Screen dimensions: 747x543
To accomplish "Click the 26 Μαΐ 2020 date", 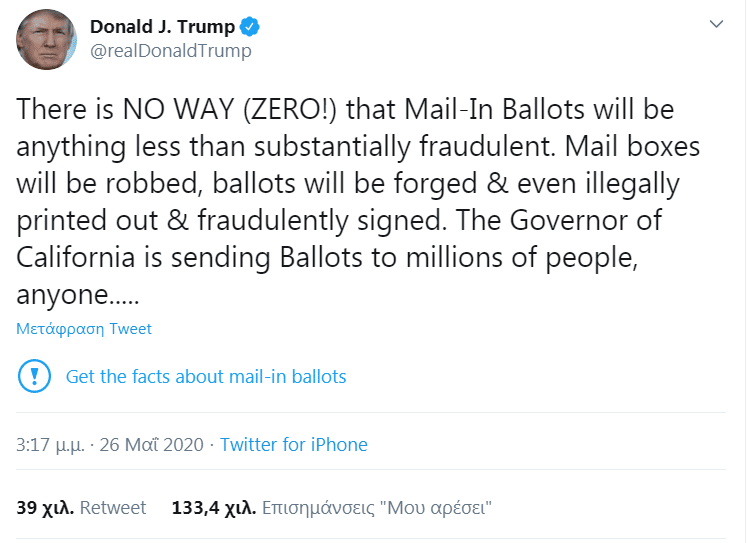I will point(151,445).
